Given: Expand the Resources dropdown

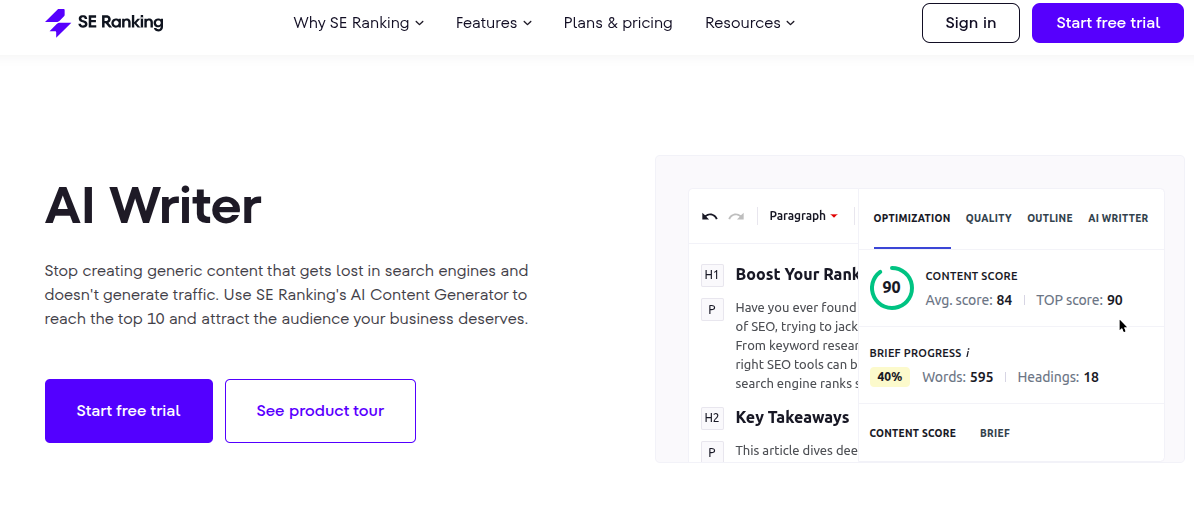Looking at the screenshot, I should [749, 23].
